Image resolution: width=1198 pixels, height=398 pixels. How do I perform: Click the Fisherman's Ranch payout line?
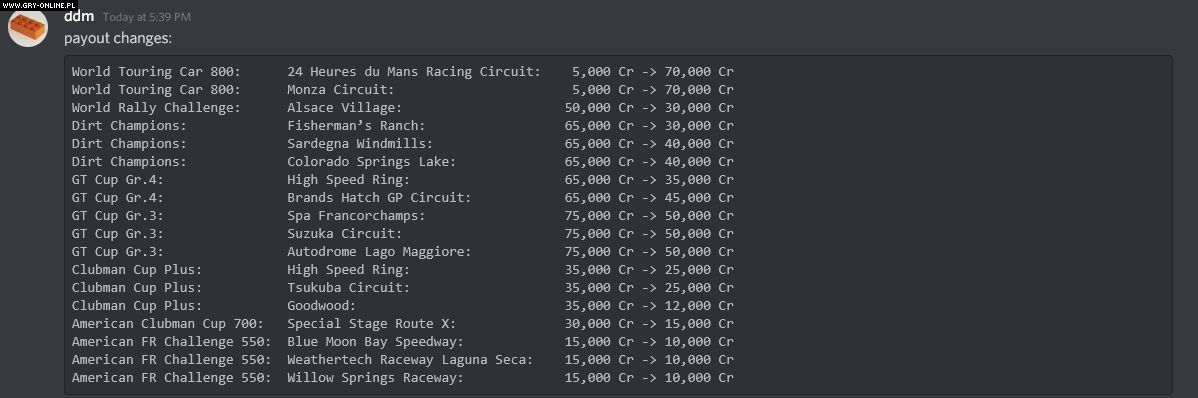[403, 125]
